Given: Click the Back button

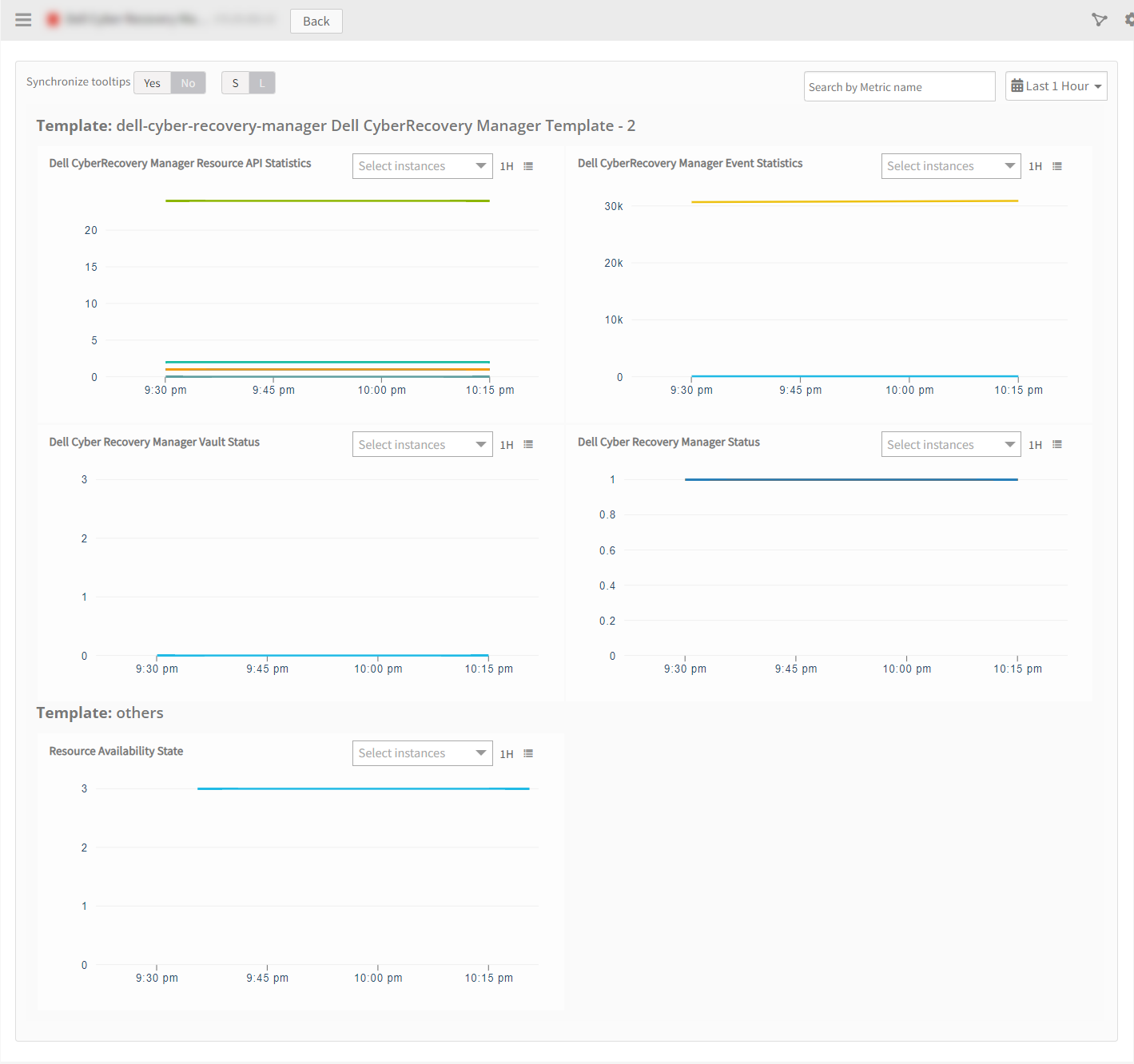Looking at the screenshot, I should tap(316, 21).
